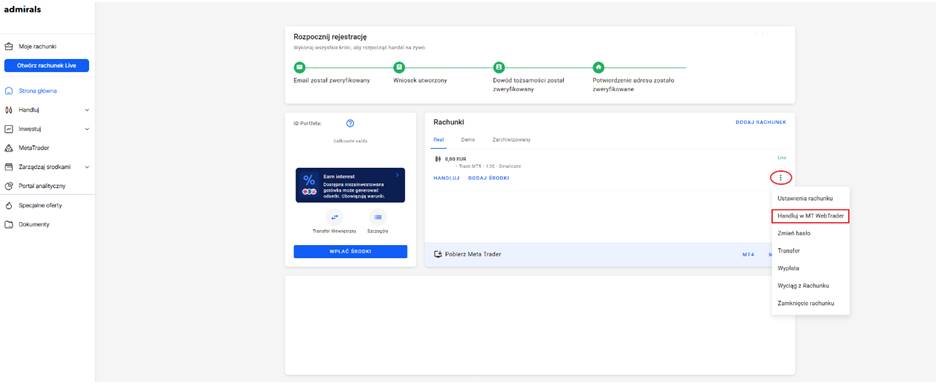Image resolution: width=936 pixels, height=384 pixels.
Task: Expand the Inwestuj sidebar section
Action: (x=87, y=128)
